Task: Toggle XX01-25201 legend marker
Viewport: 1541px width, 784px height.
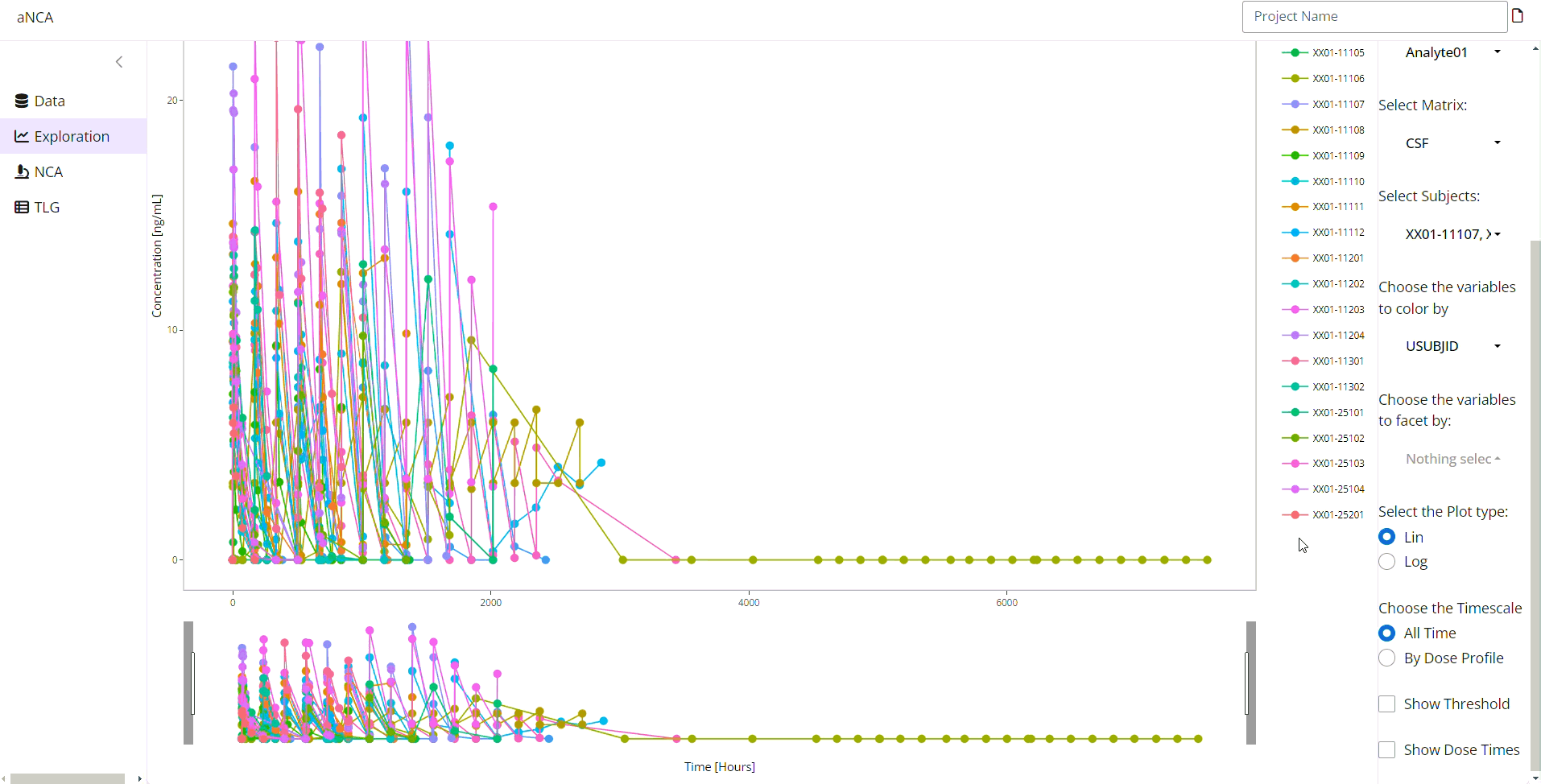Action: (x=1295, y=515)
